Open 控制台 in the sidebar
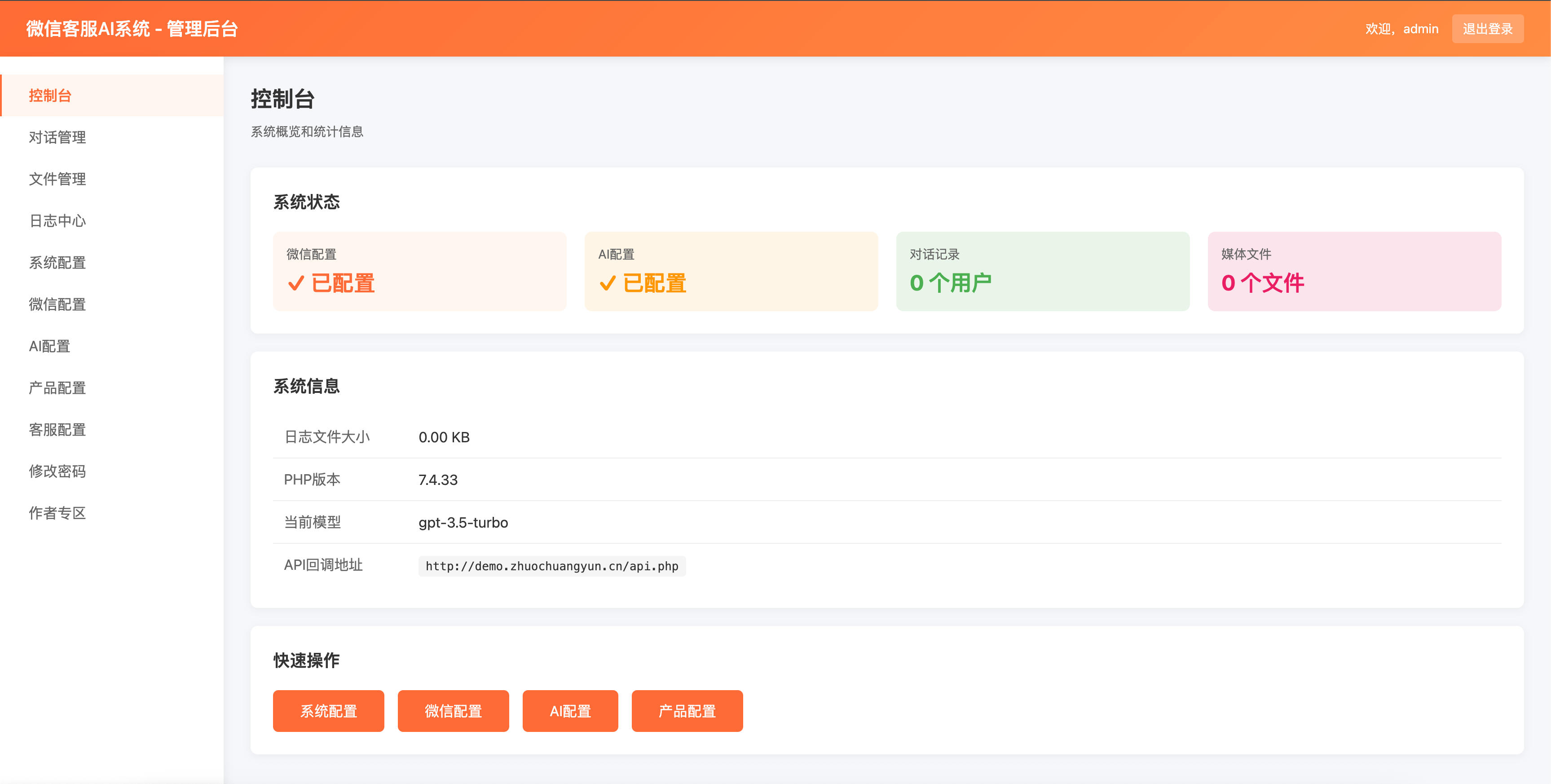Image resolution: width=1551 pixels, height=784 pixels. point(112,95)
